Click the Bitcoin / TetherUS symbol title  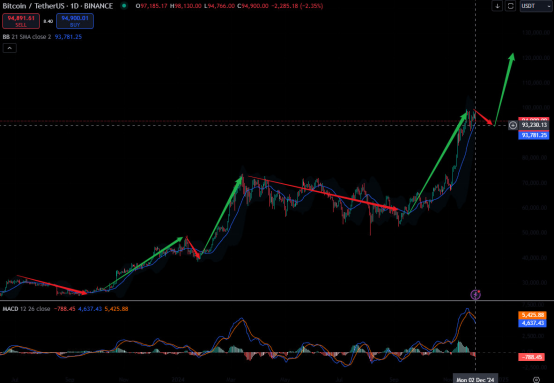58,6
